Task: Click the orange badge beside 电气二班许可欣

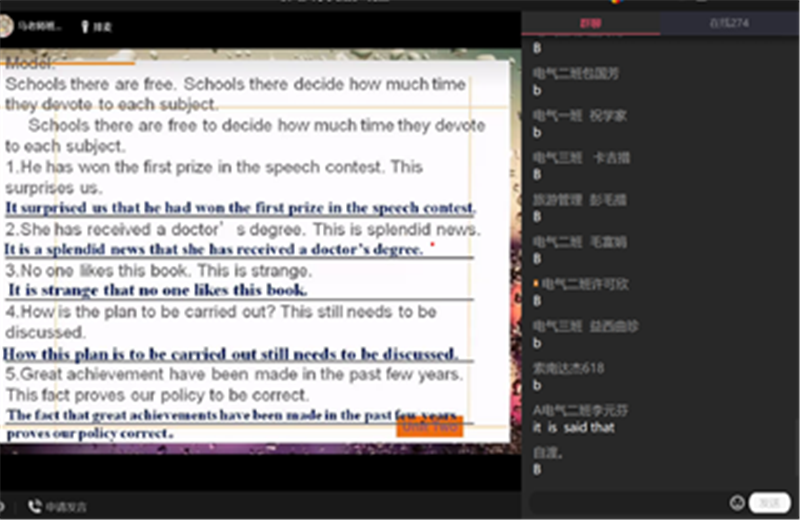Action: click(536, 284)
